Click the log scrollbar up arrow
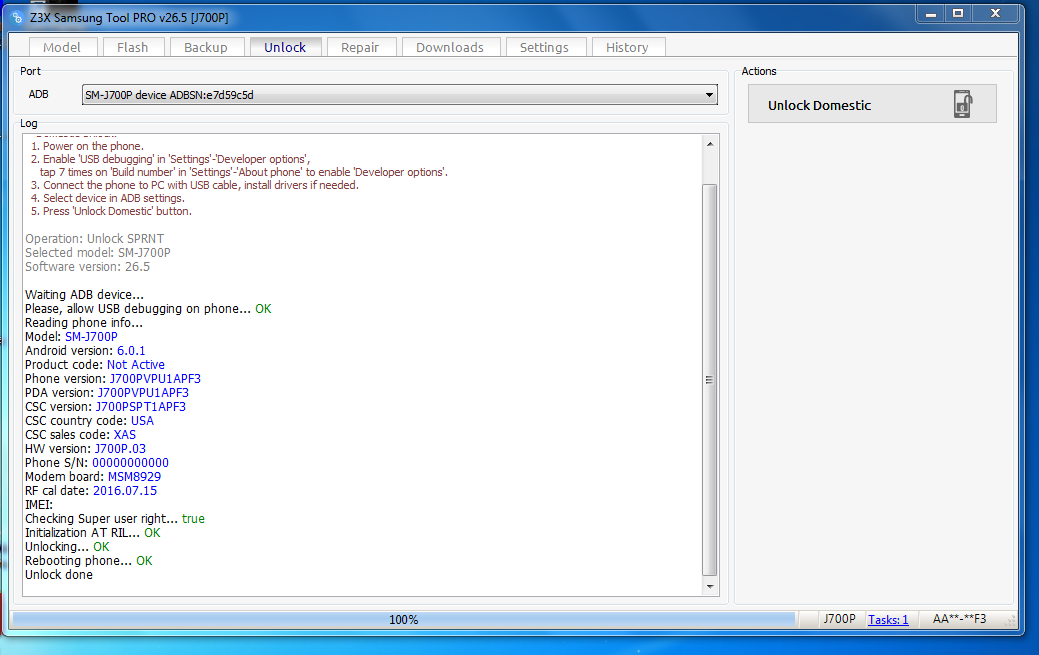This screenshot has width=1039, height=655. (710, 144)
